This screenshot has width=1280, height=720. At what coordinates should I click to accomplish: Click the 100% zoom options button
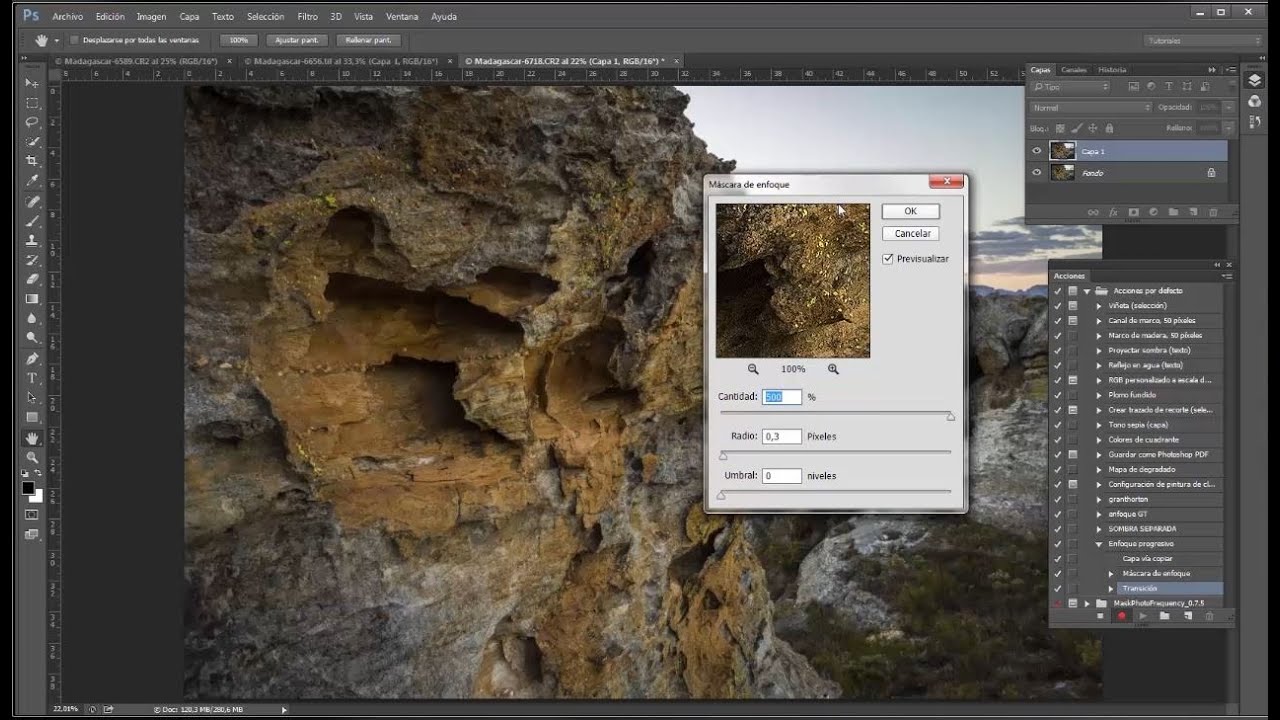[238, 40]
